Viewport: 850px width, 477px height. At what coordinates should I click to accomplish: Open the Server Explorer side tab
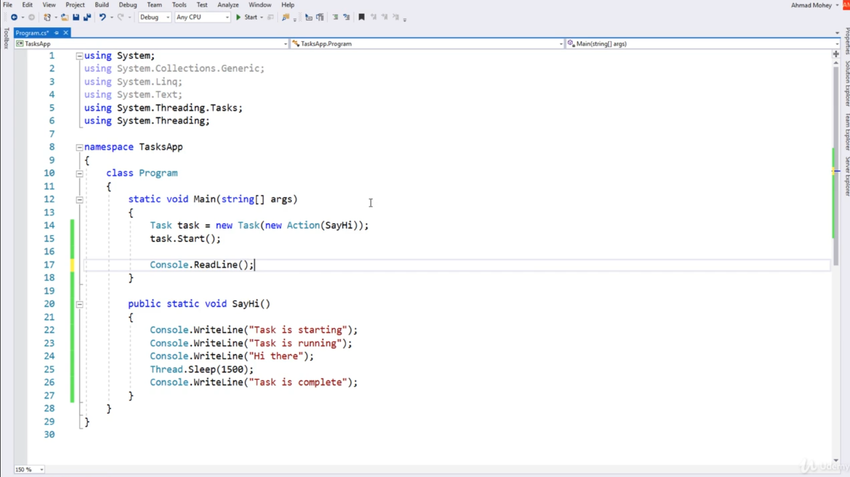pos(847,176)
